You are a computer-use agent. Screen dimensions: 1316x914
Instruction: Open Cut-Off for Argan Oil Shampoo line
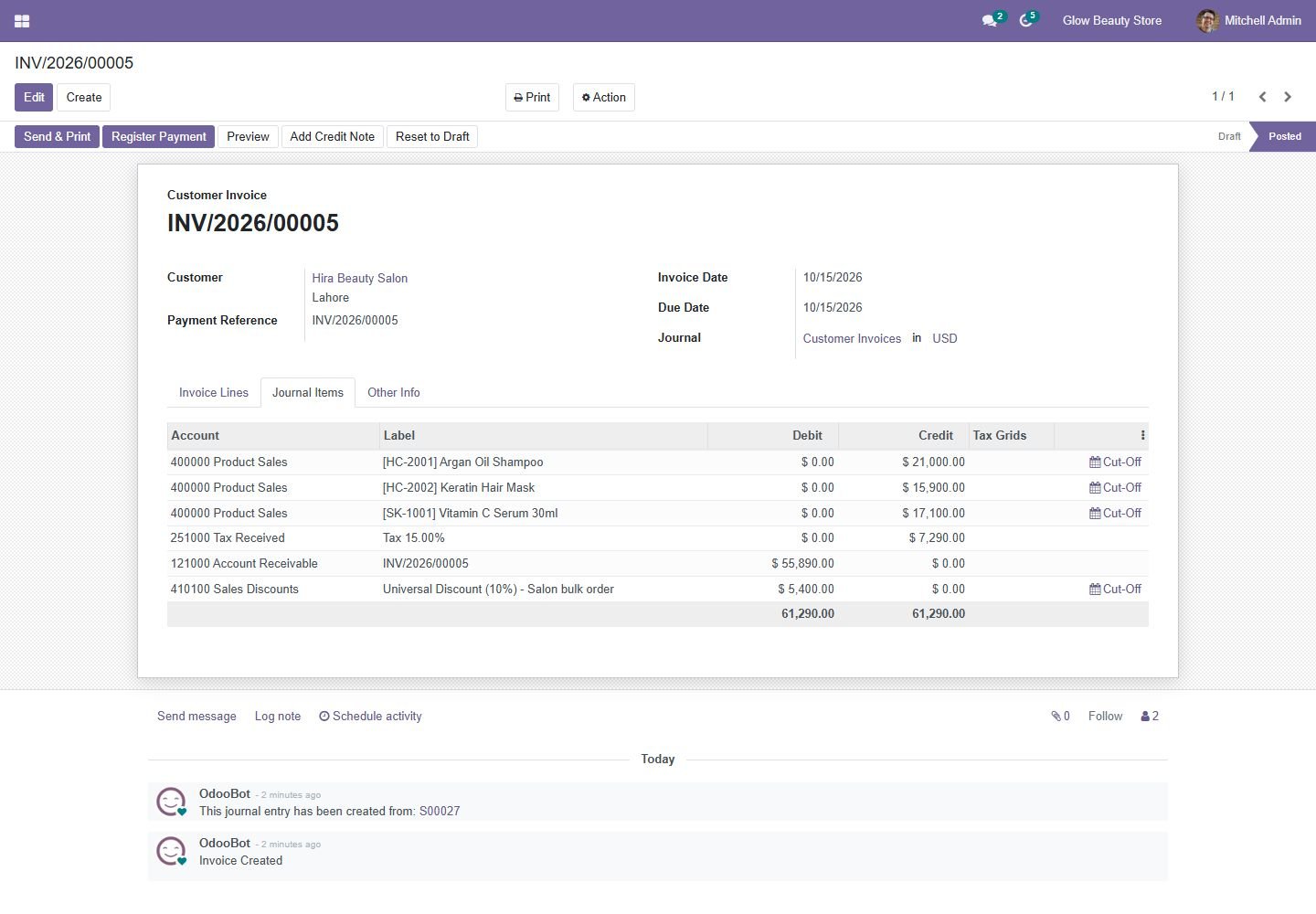point(1115,462)
